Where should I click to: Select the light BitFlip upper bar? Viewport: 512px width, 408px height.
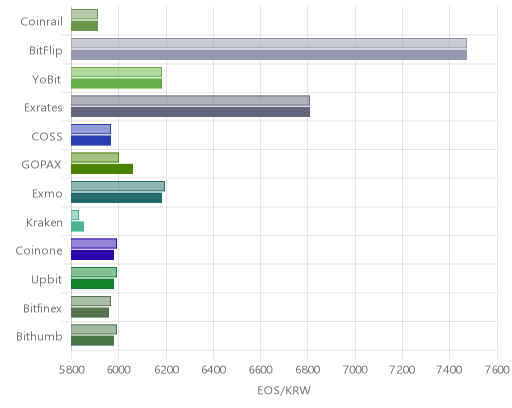[269, 43]
